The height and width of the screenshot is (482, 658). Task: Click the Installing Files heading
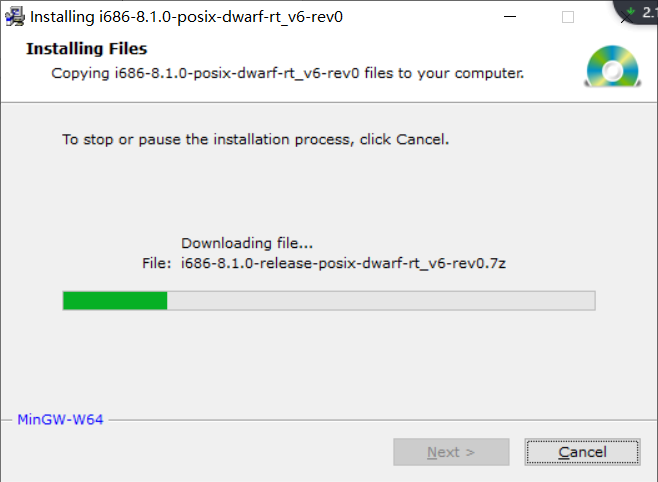click(86, 49)
